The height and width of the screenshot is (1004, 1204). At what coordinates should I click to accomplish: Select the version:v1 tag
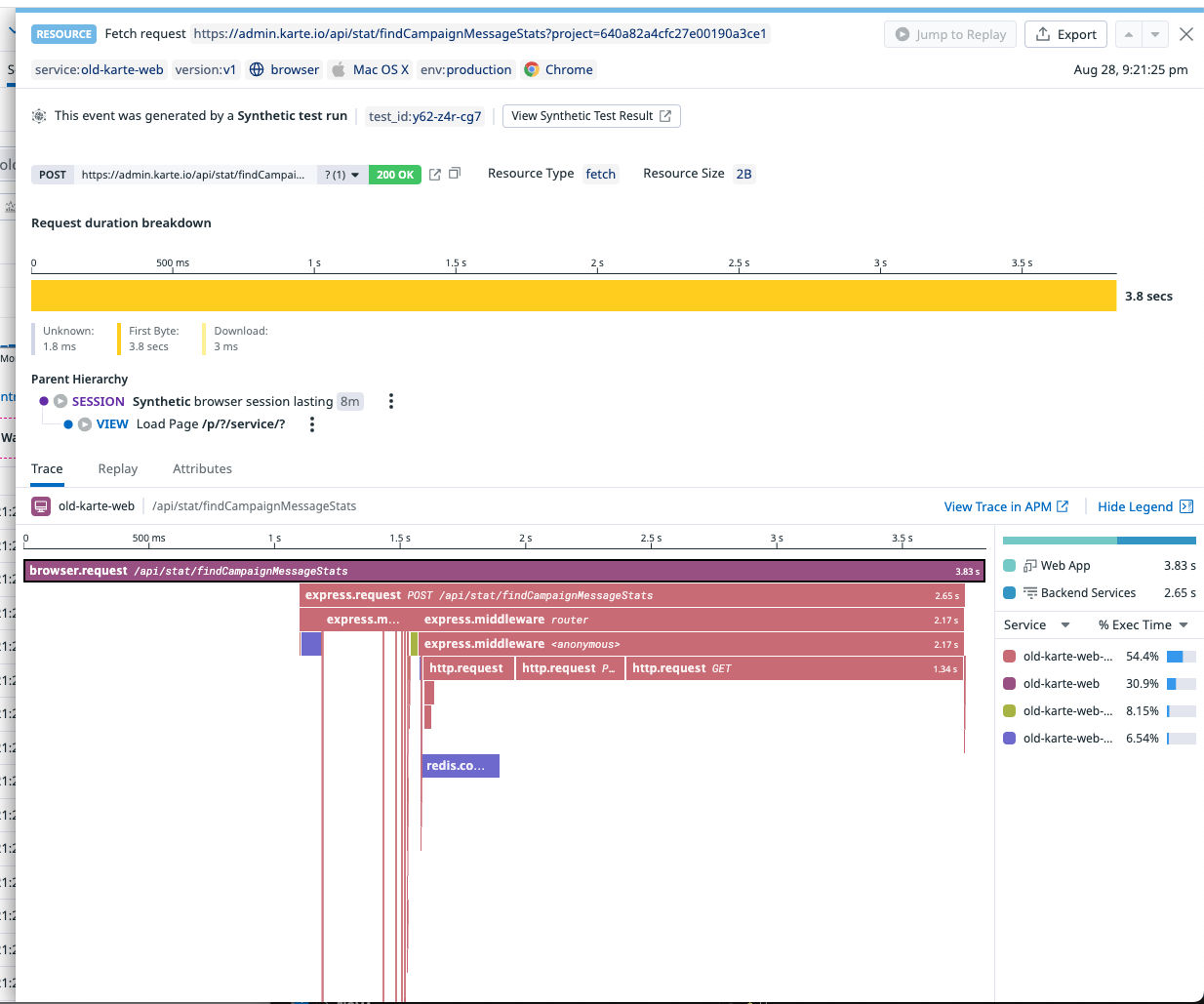click(206, 70)
